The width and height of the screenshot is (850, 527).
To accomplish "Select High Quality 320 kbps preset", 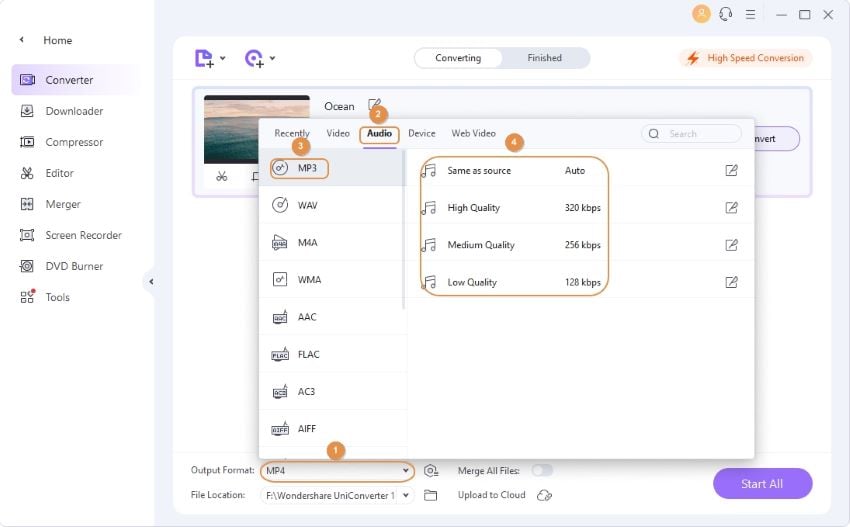I will 580,208.
